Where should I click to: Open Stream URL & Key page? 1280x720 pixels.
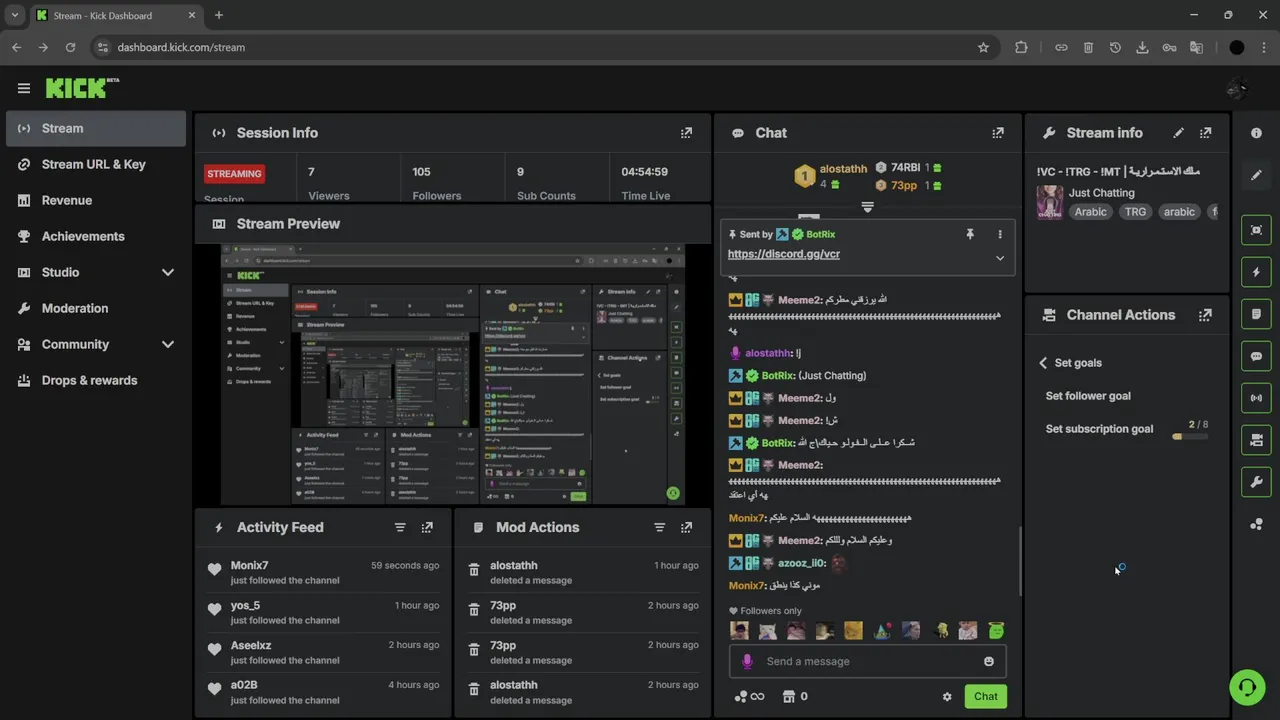(x=96, y=164)
